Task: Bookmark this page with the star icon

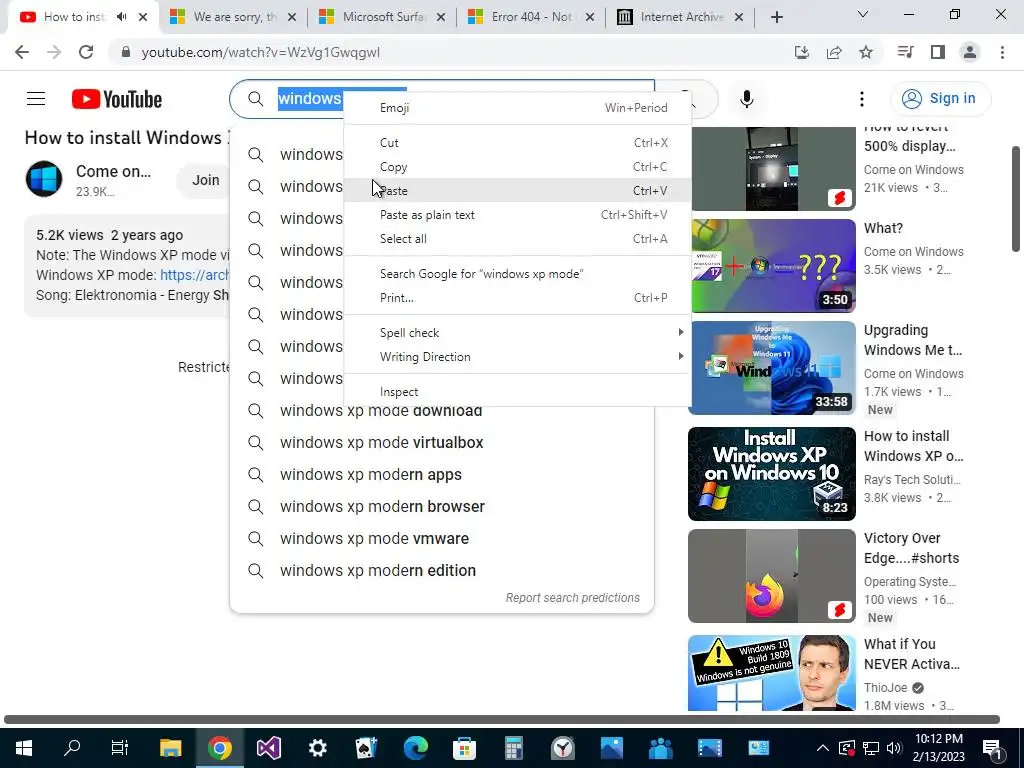Action: (x=866, y=52)
